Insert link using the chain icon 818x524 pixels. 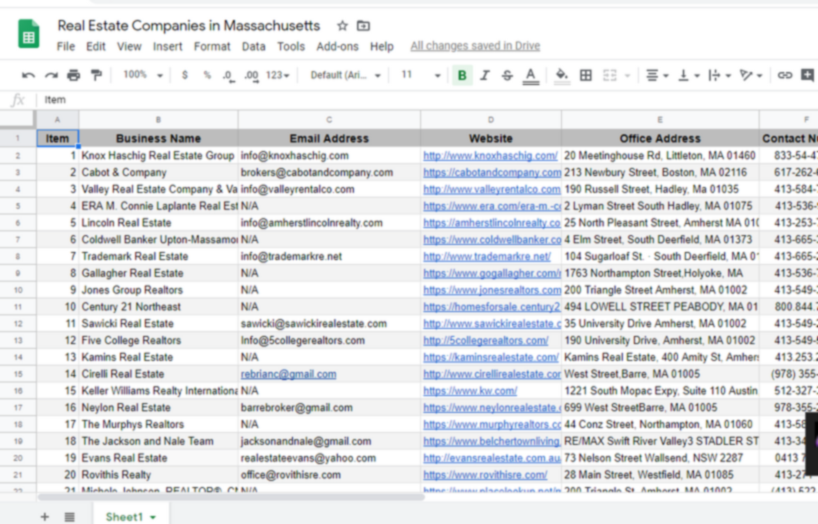click(x=785, y=75)
